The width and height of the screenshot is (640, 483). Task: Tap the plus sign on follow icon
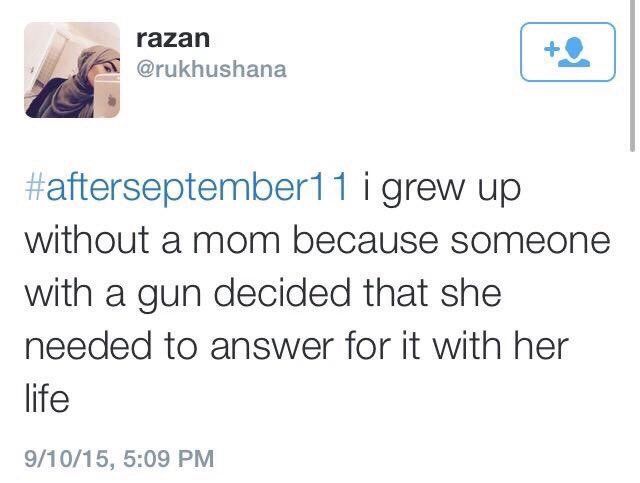549,47
